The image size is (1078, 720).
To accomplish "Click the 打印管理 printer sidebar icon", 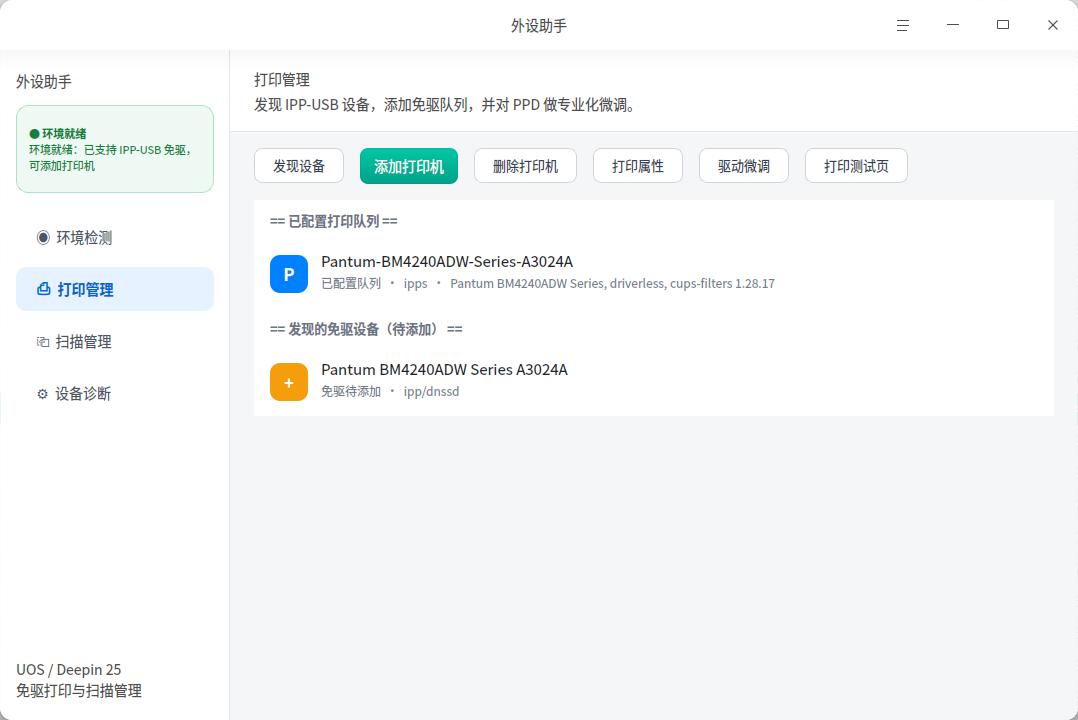I will 43,289.
